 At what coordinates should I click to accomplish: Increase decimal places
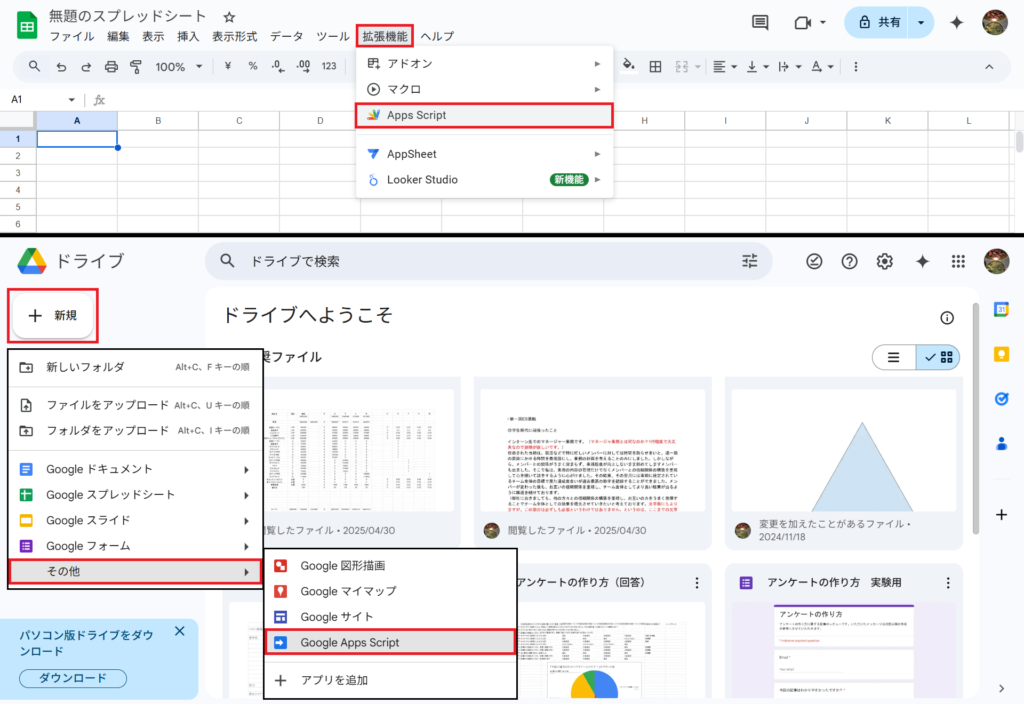304,66
